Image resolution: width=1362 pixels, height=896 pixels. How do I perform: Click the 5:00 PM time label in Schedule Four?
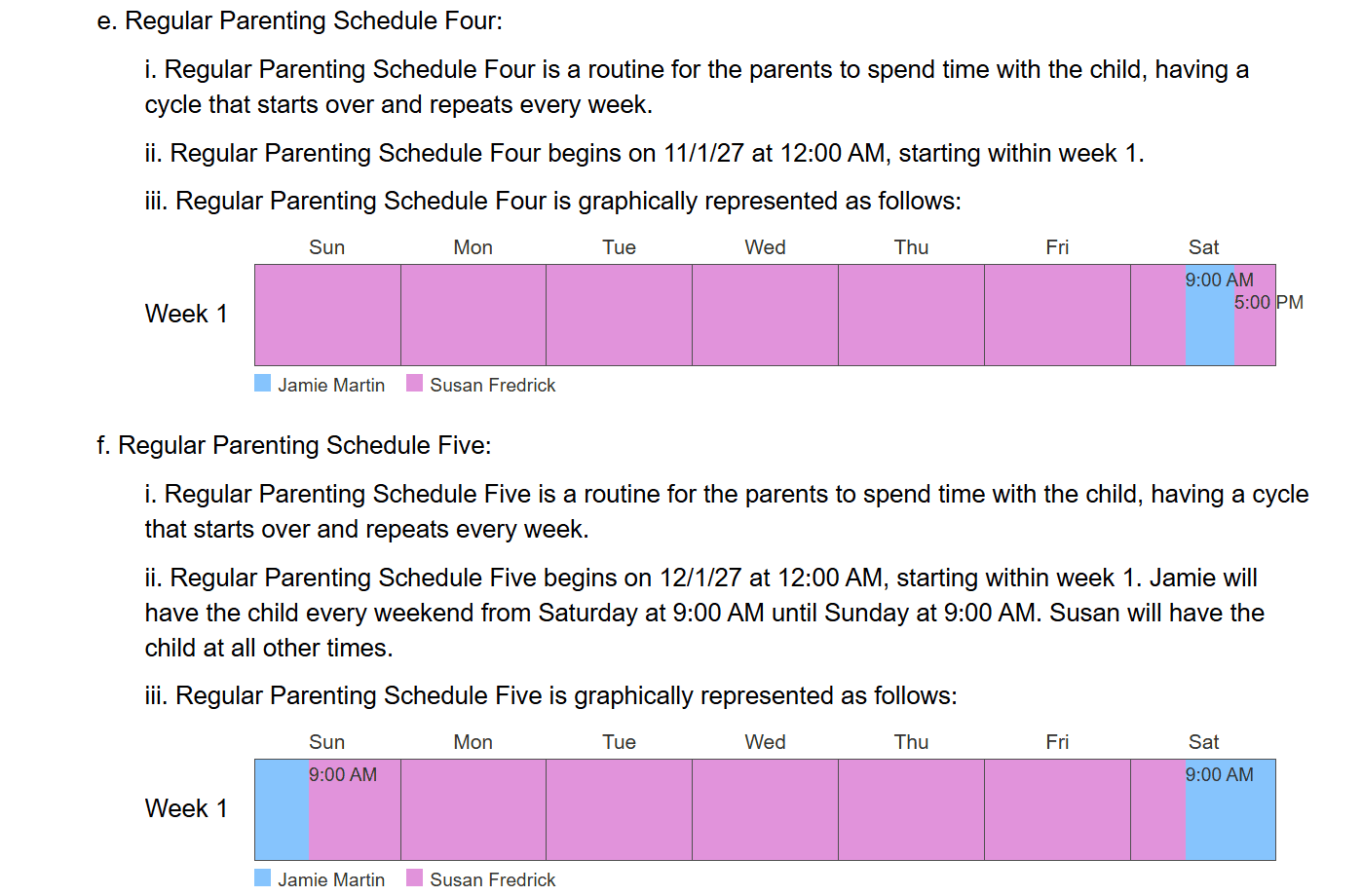[1268, 302]
